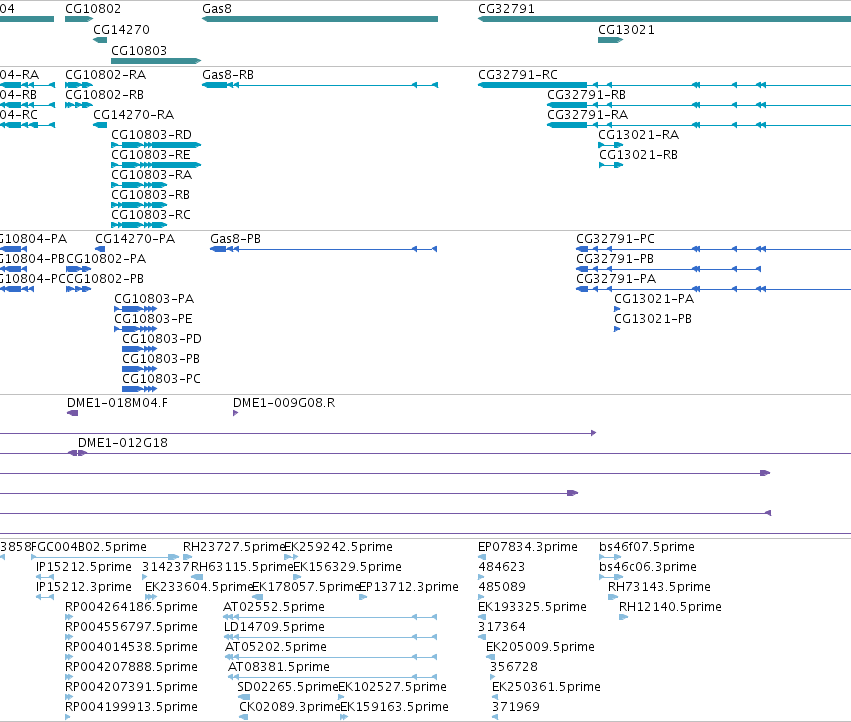This screenshot has height=722, width=851.
Task: Select protein label CG13021-PA
Action: pyautogui.click(x=654, y=299)
